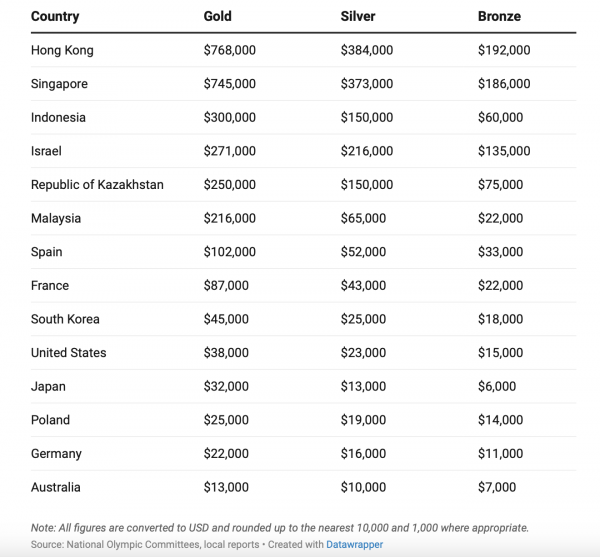
Task: Select the United States row label
Action: point(68,353)
